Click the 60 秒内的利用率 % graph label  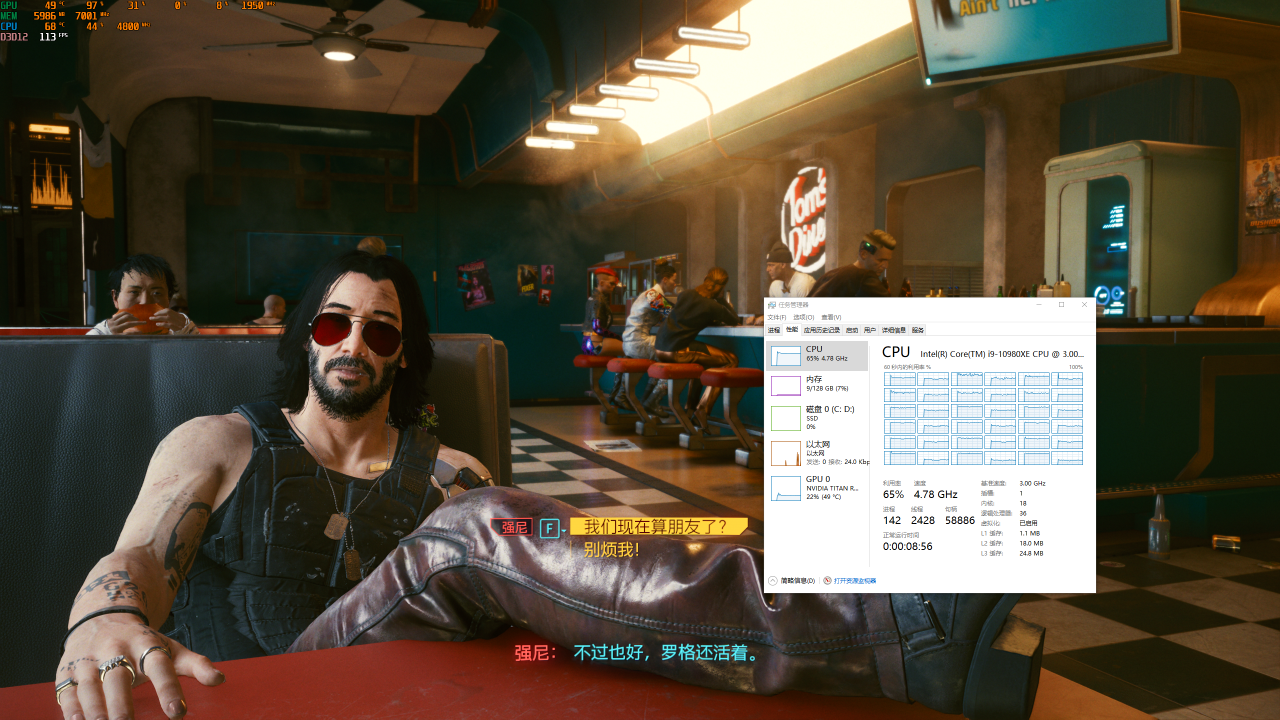908,367
